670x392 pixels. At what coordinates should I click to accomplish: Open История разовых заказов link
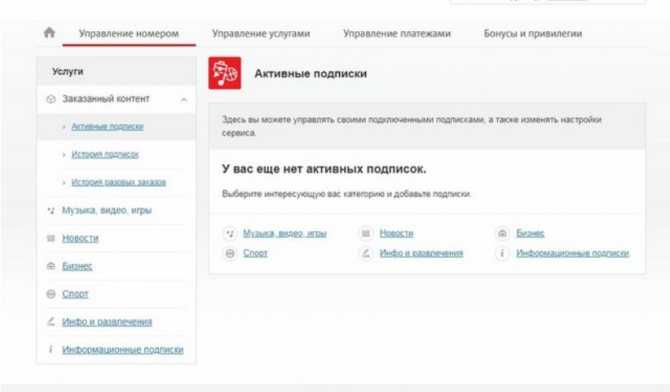(118, 182)
